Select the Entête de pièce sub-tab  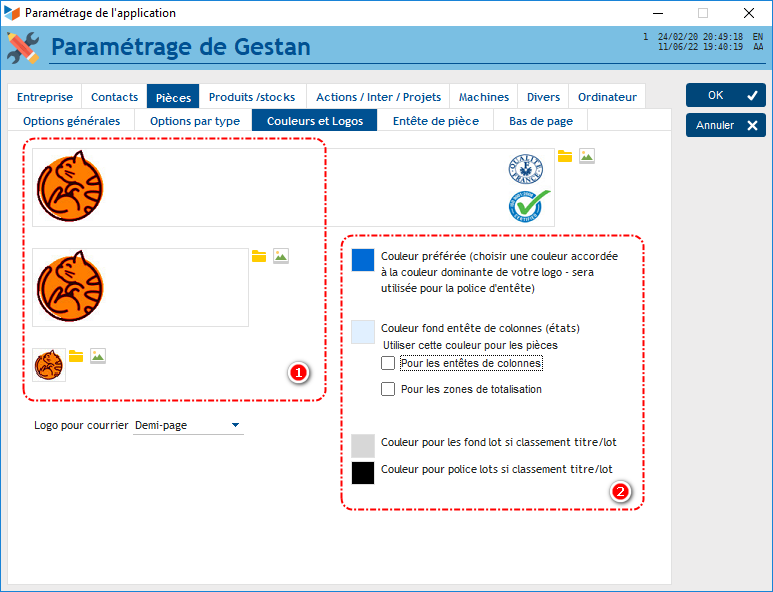pos(435,121)
